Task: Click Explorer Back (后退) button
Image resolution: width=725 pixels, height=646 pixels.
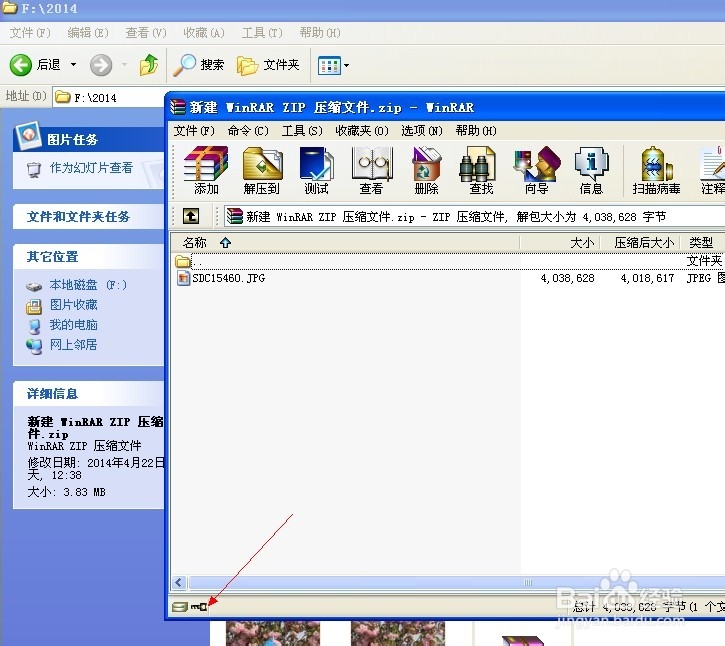Action: click(x=36, y=65)
